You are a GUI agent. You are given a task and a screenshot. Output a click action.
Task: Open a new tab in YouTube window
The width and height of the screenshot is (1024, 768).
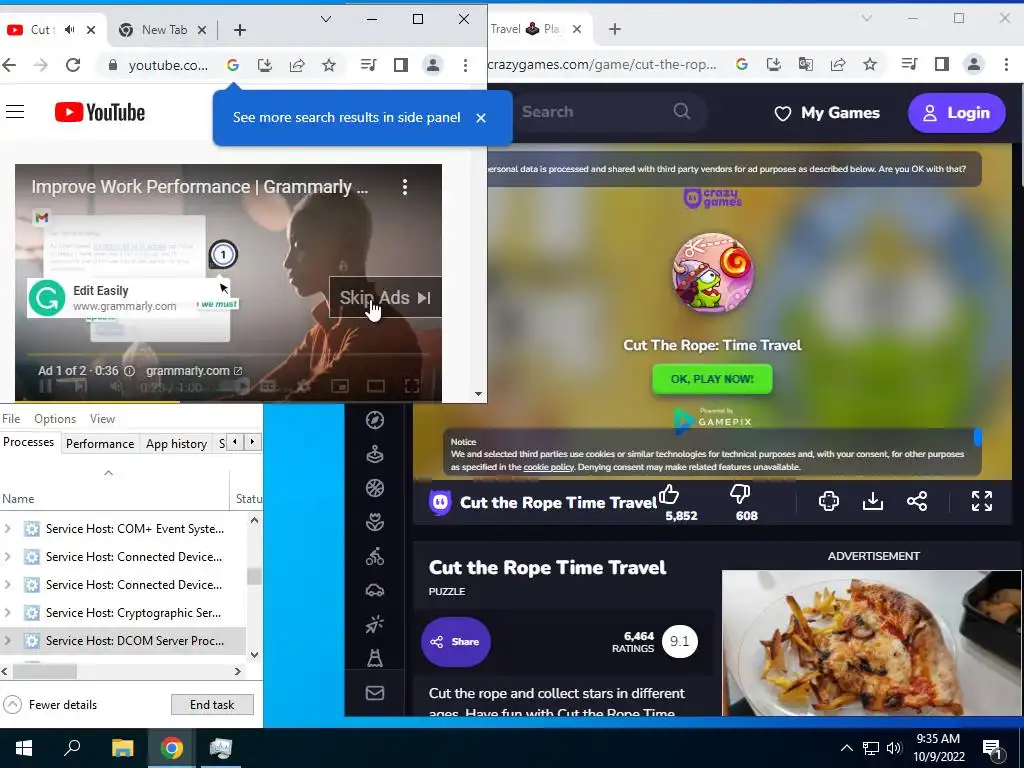[240, 30]
